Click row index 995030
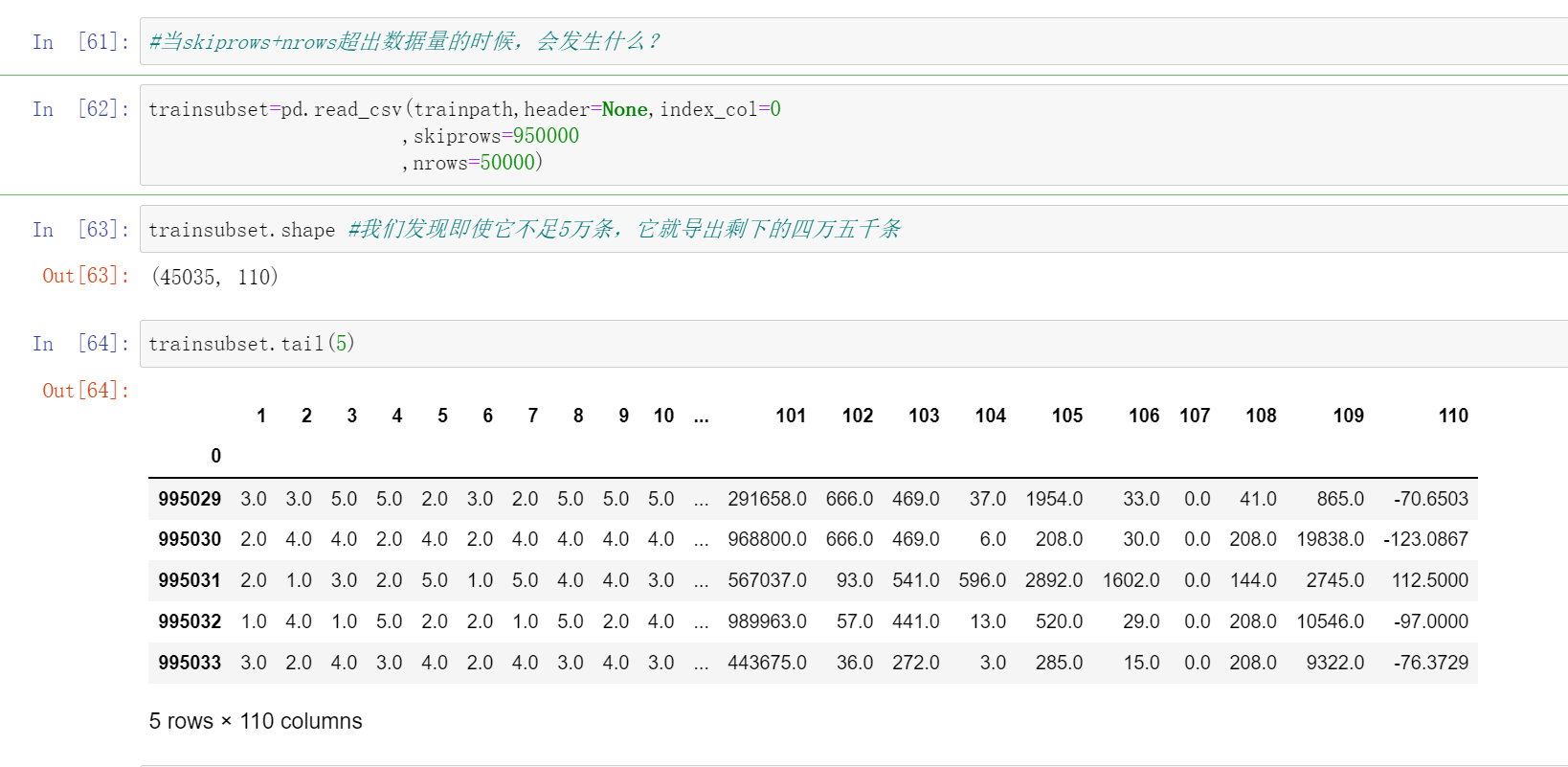The image size is (1568, 767). click(x=190, y=539)
